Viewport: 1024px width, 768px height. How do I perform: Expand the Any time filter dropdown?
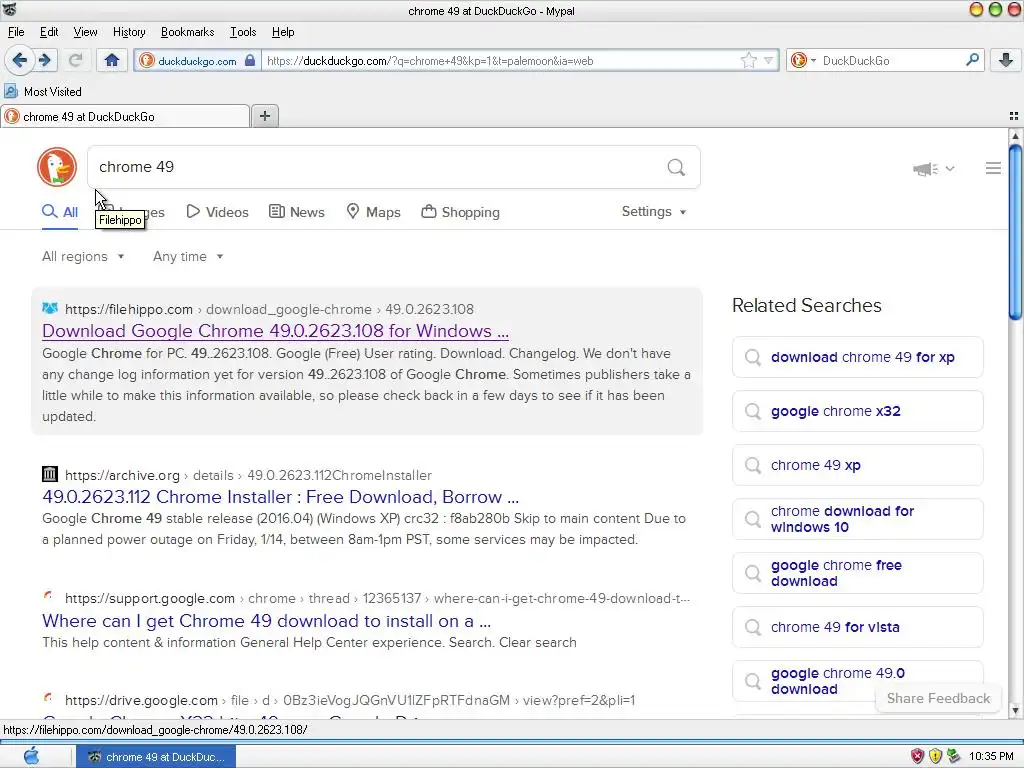[x=188, y=257]
